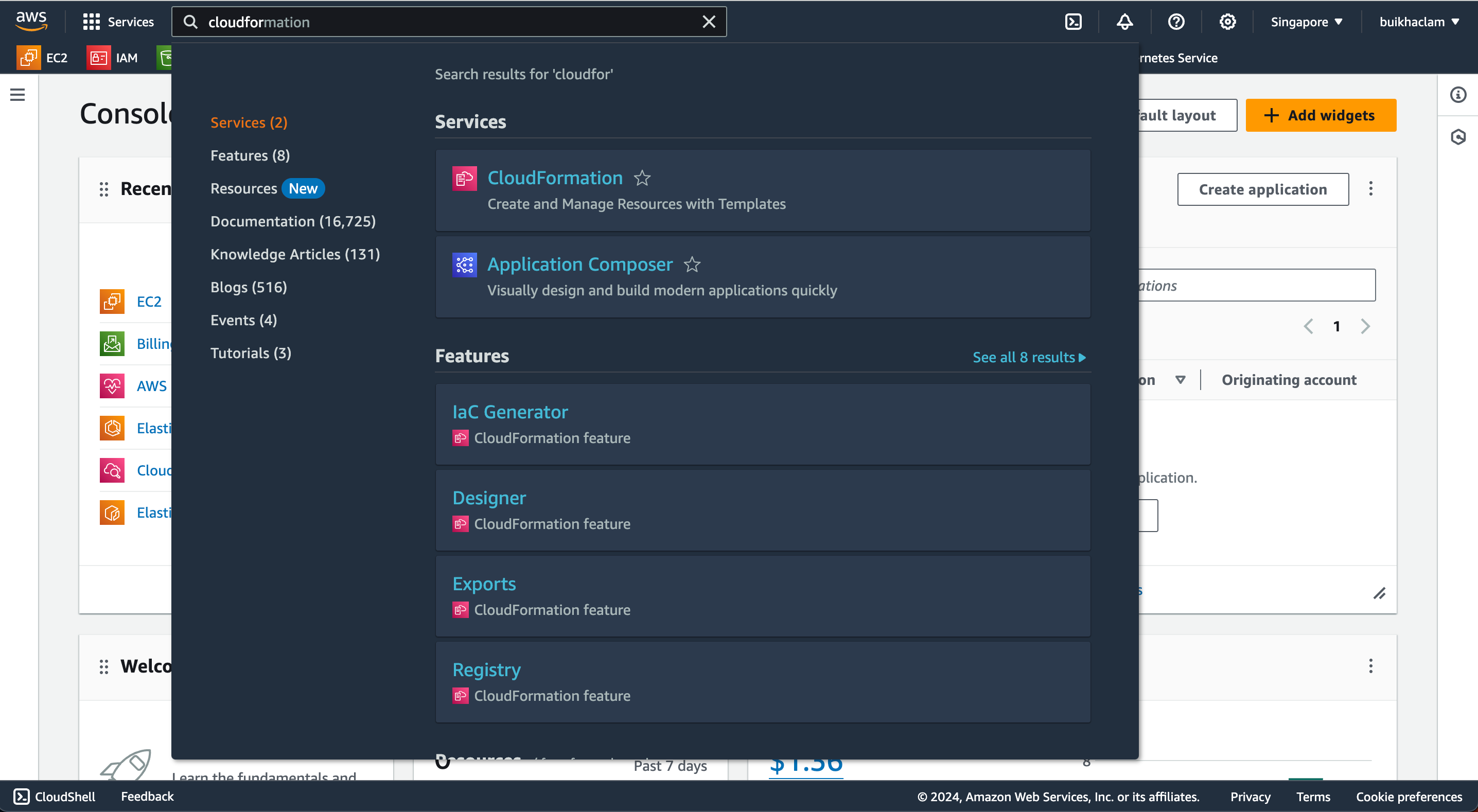Viewport: 1478px width, 812px height.
Task: Open the CloudFormation service icon
Action: pos(464,179)
